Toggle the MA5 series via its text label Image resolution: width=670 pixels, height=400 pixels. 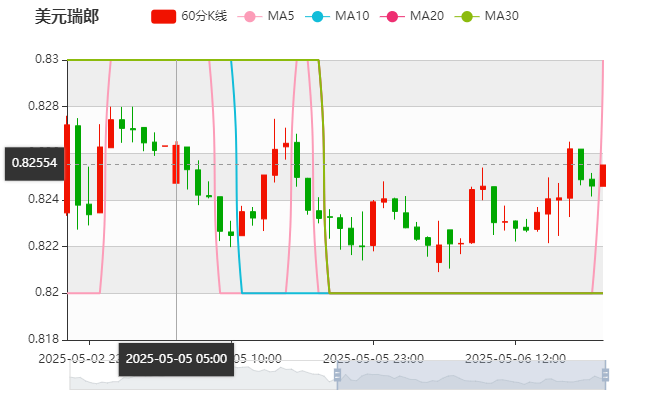click(x=281, y=17)
